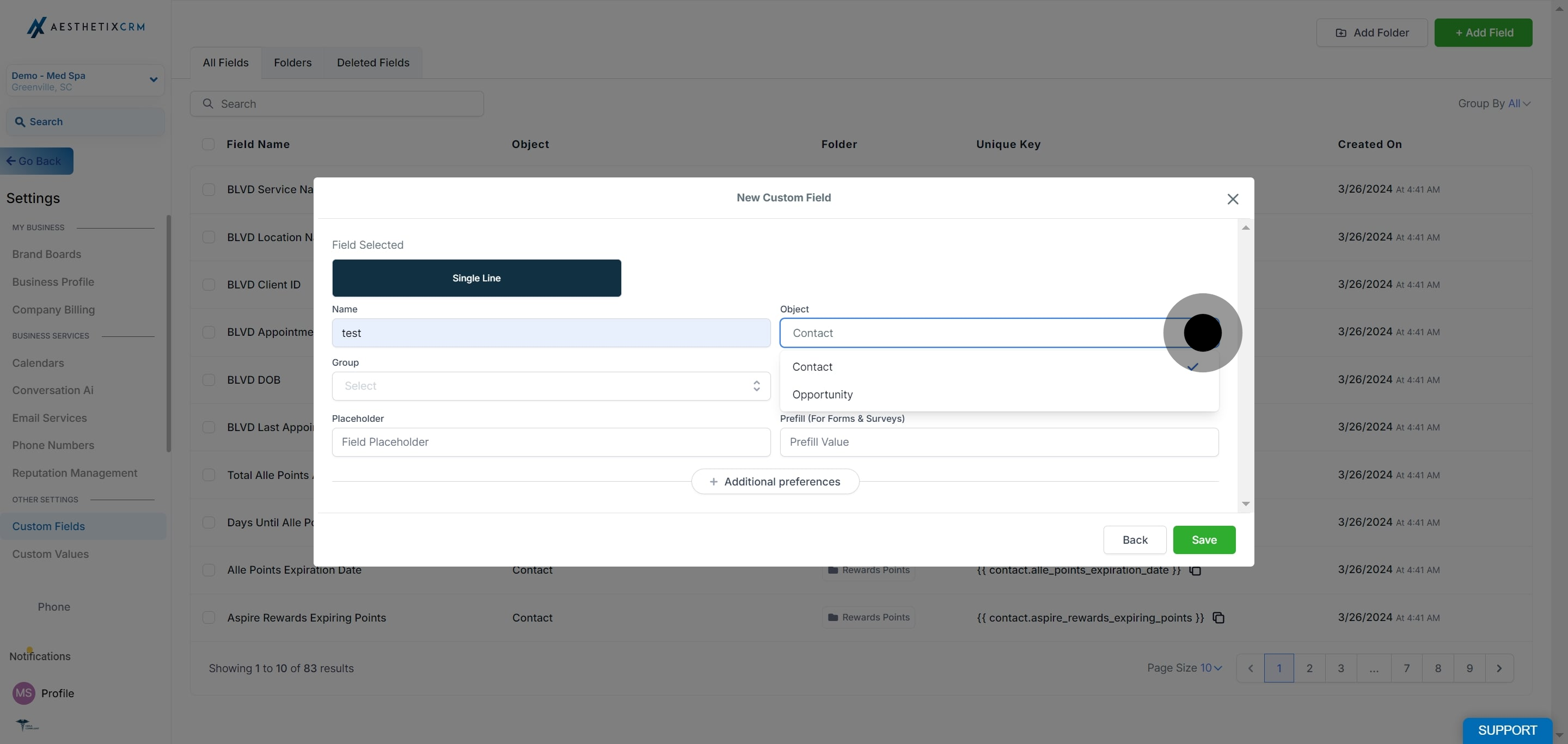
Task: Close the New Custom Field dialog
Action: (x=1233, y=199)
